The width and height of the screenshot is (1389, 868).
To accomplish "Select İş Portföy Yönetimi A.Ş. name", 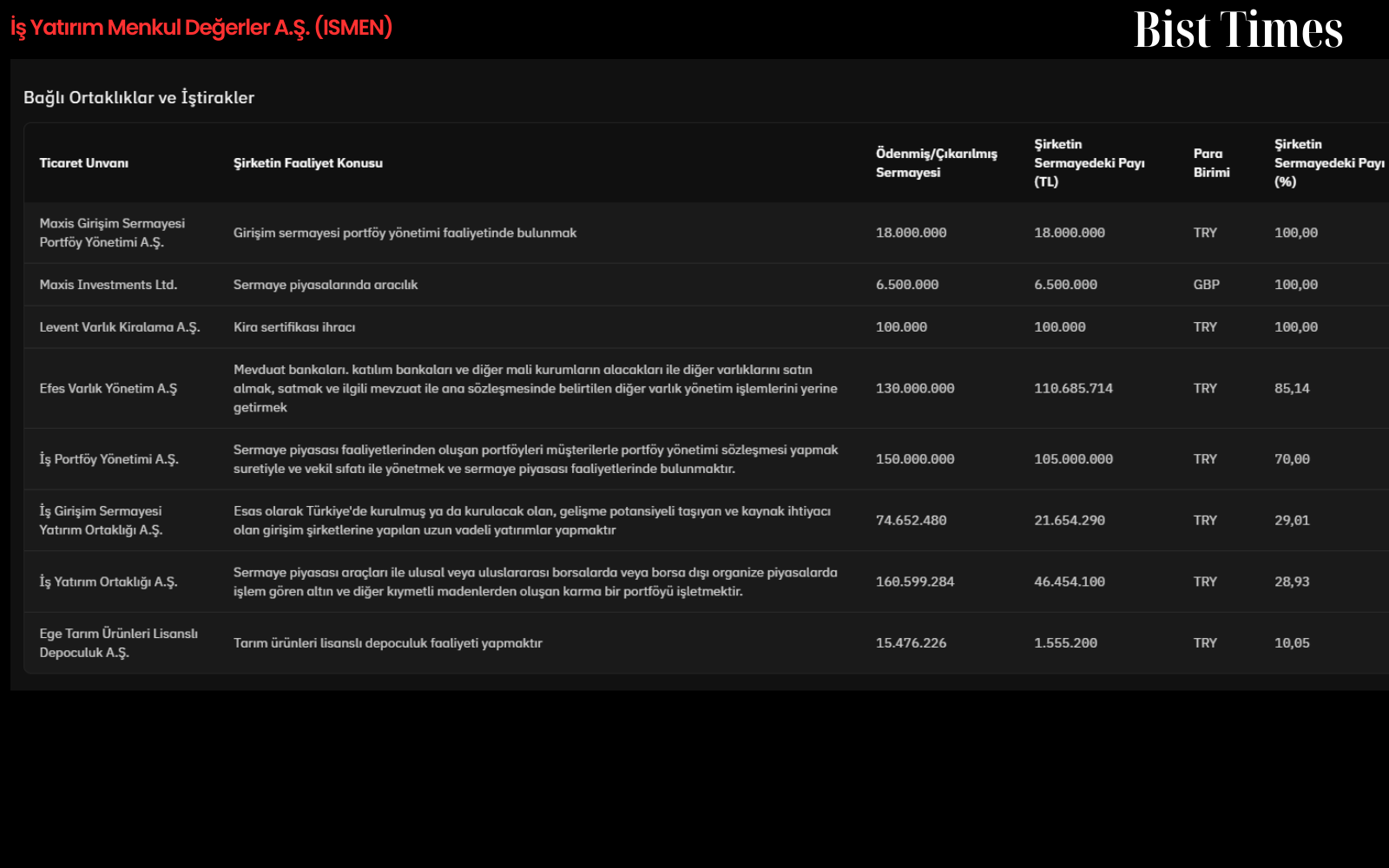I will coord(109,459).
